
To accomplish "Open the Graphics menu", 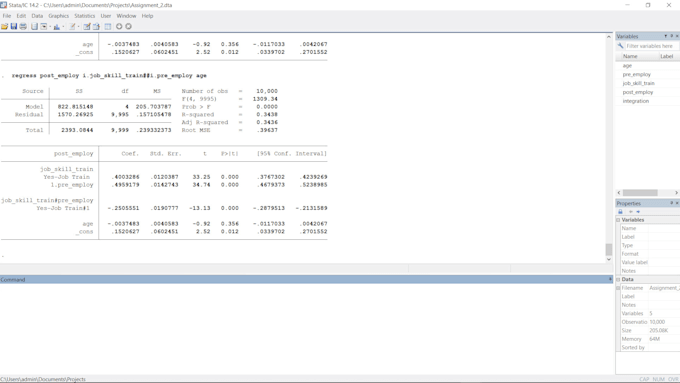I will click(59, 16).
